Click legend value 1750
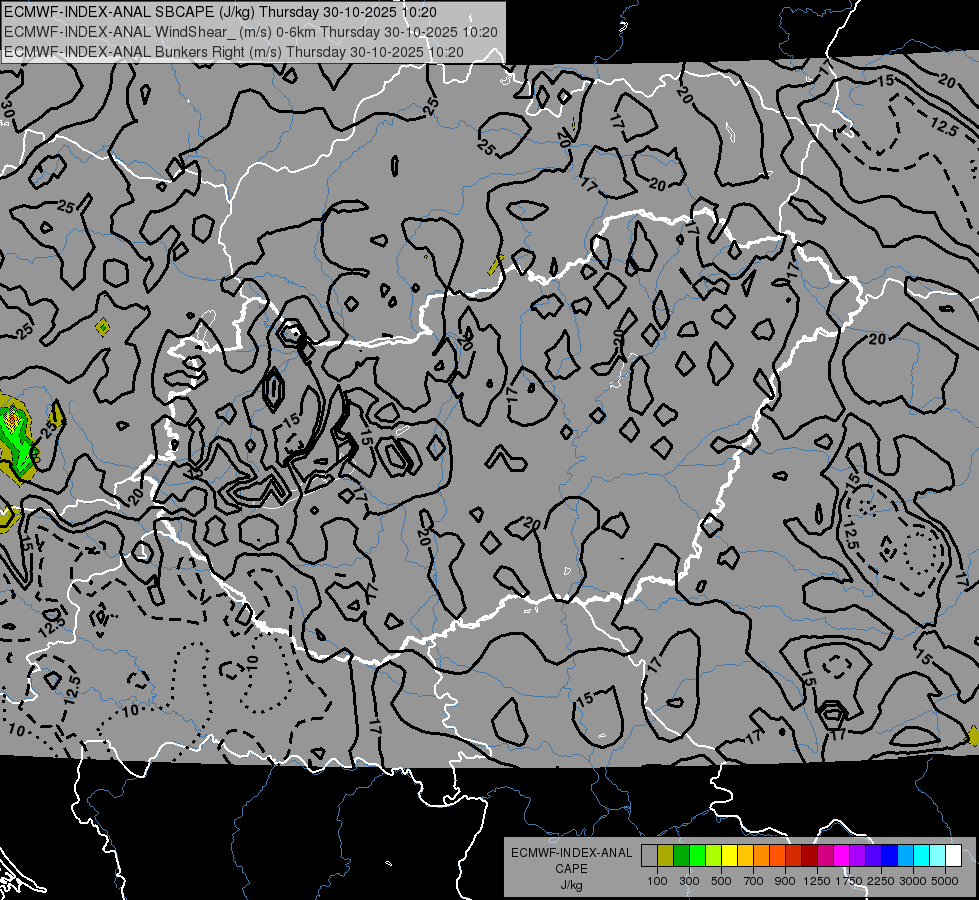The height and width of the screenshot is (900, 979). pos(849,881)
